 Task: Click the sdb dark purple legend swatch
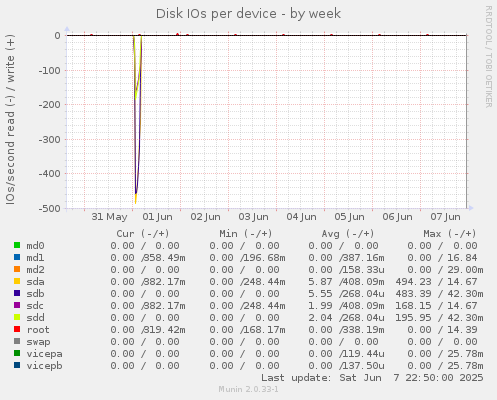pyautogui.click(x=17, y=293)
